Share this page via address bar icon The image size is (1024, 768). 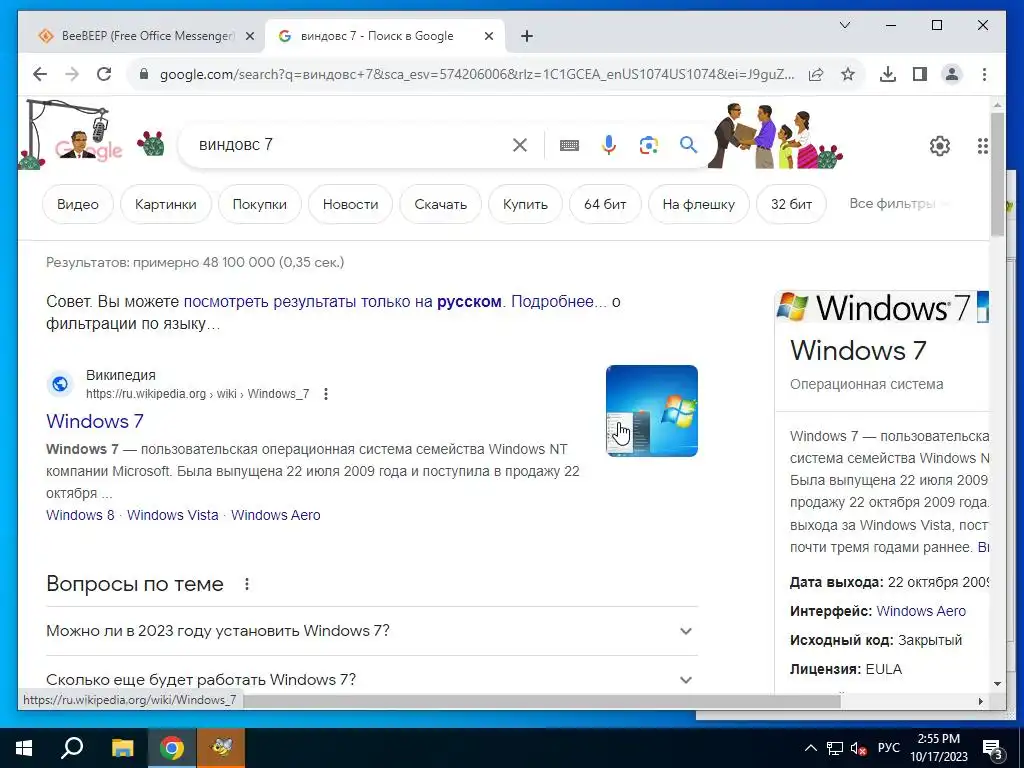click(816, 74)
